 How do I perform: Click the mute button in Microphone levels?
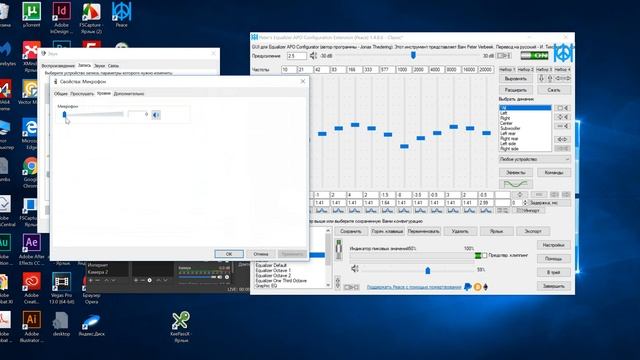pos(156,115)
